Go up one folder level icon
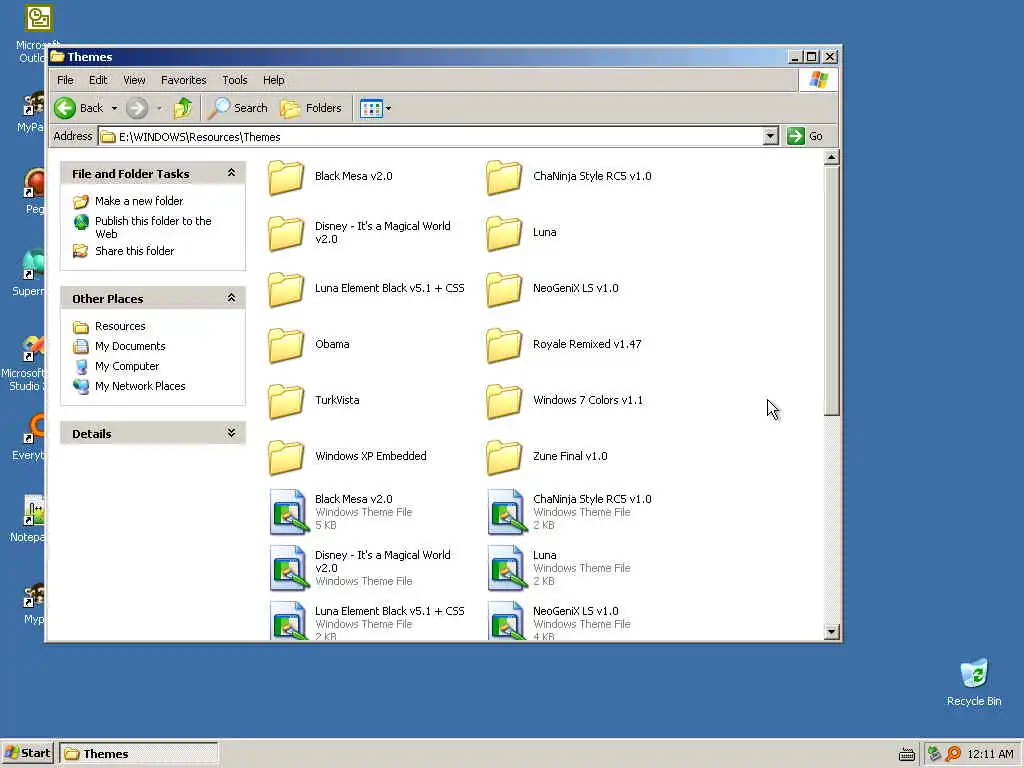The image size is (1024, 768). click(x=183, y=108)
